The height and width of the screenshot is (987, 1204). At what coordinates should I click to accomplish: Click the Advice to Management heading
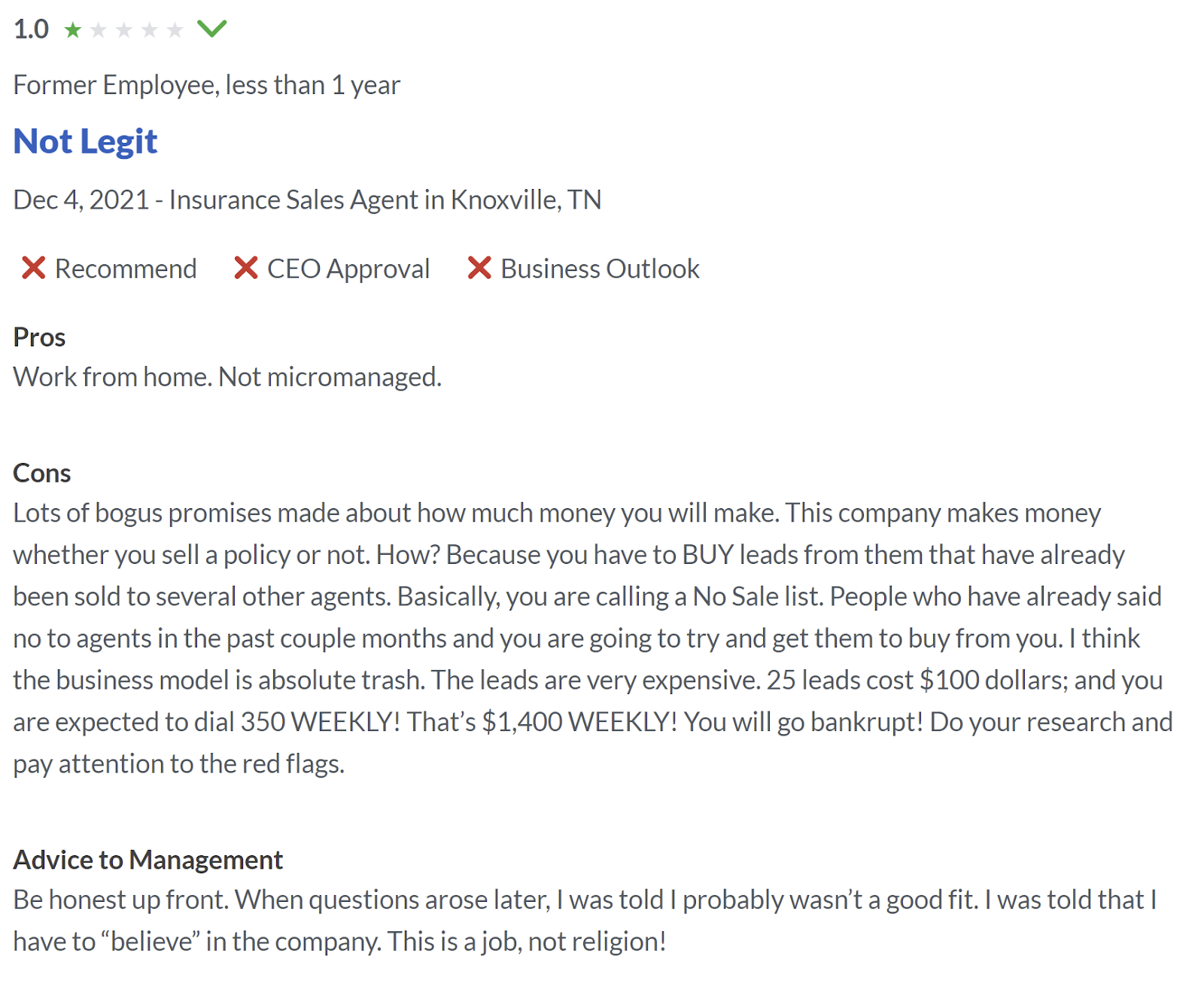148,860
